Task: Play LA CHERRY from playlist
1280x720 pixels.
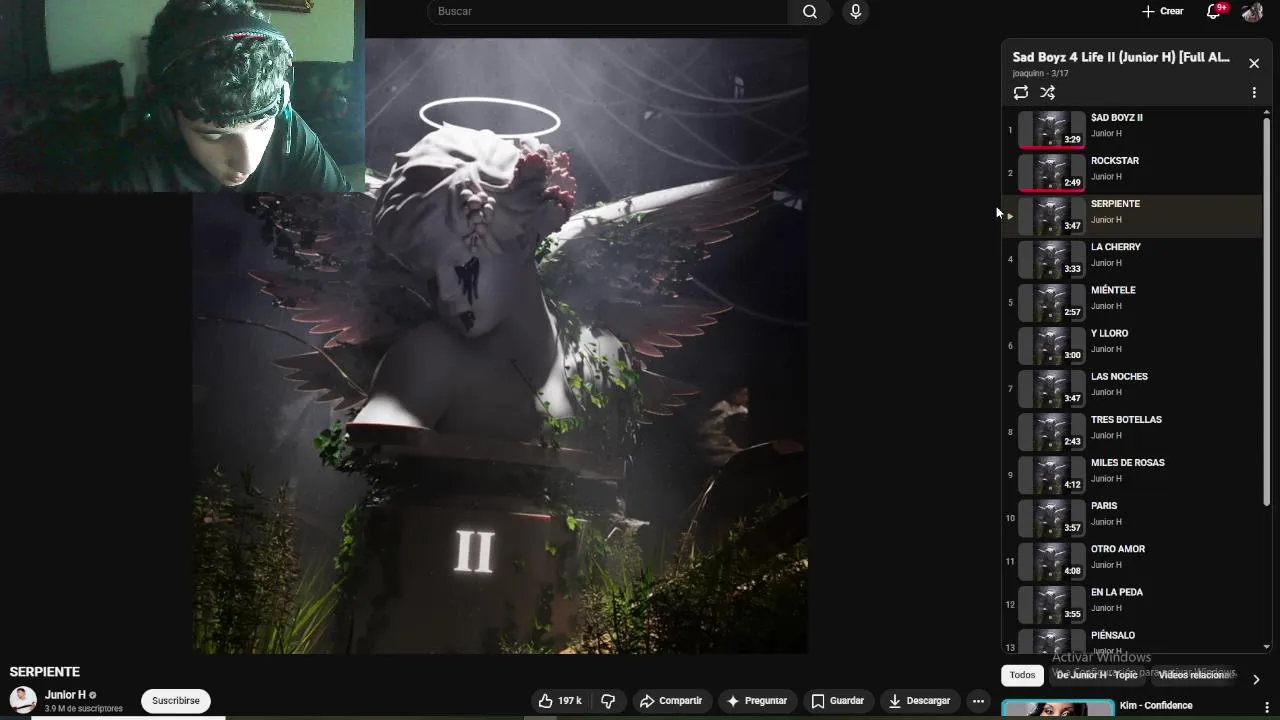Action: pyautogui.click(x=1133, y=259)
